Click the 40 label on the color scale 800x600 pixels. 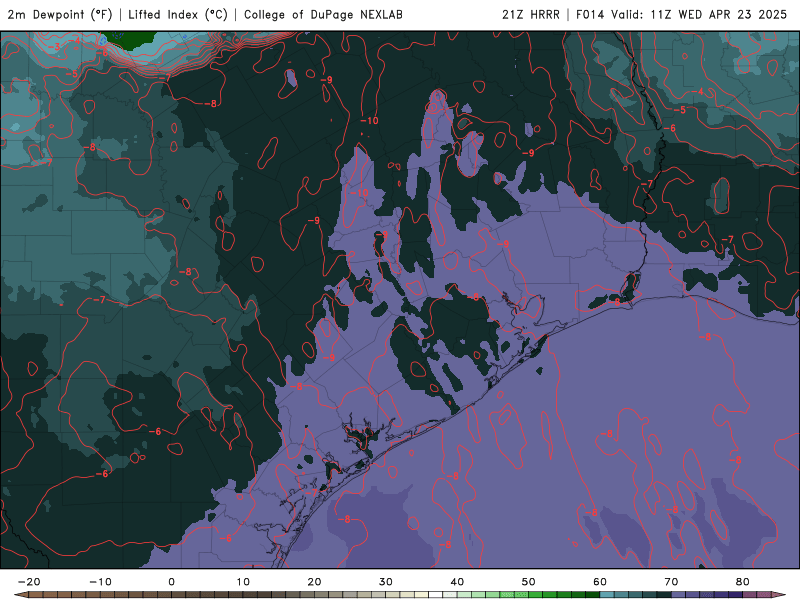[457, 582]
